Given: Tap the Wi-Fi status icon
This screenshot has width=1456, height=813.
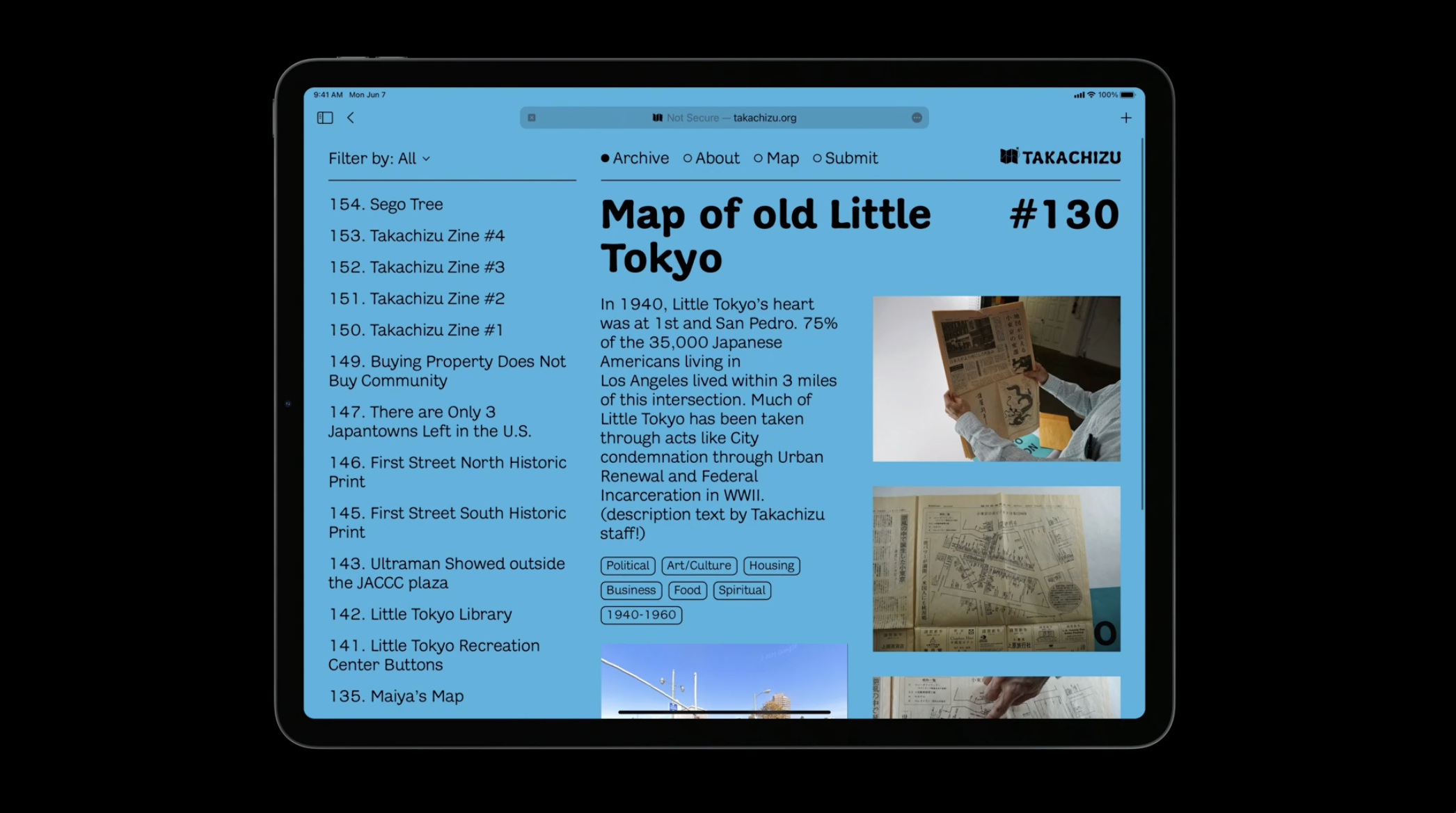Looking at the screenshot, I should (x=1091, y=95).
